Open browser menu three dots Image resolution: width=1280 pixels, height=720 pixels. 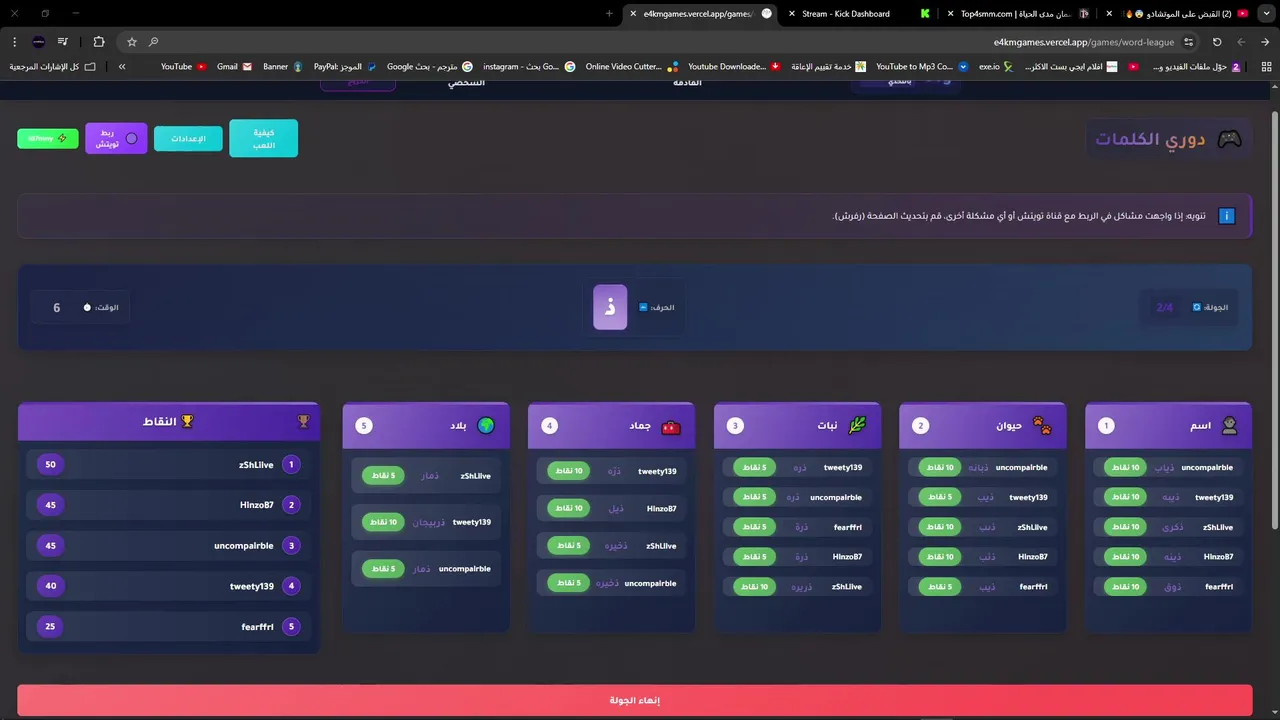click(14, 42)
